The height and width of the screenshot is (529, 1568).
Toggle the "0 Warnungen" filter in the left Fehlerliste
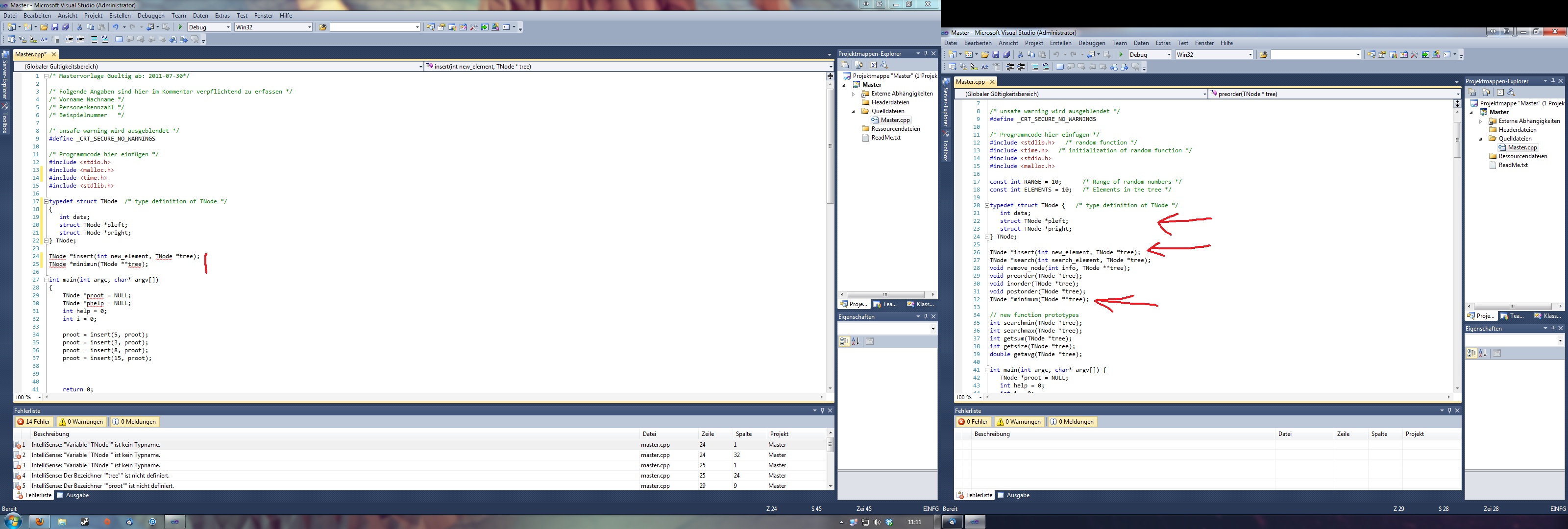pos(81,421)
